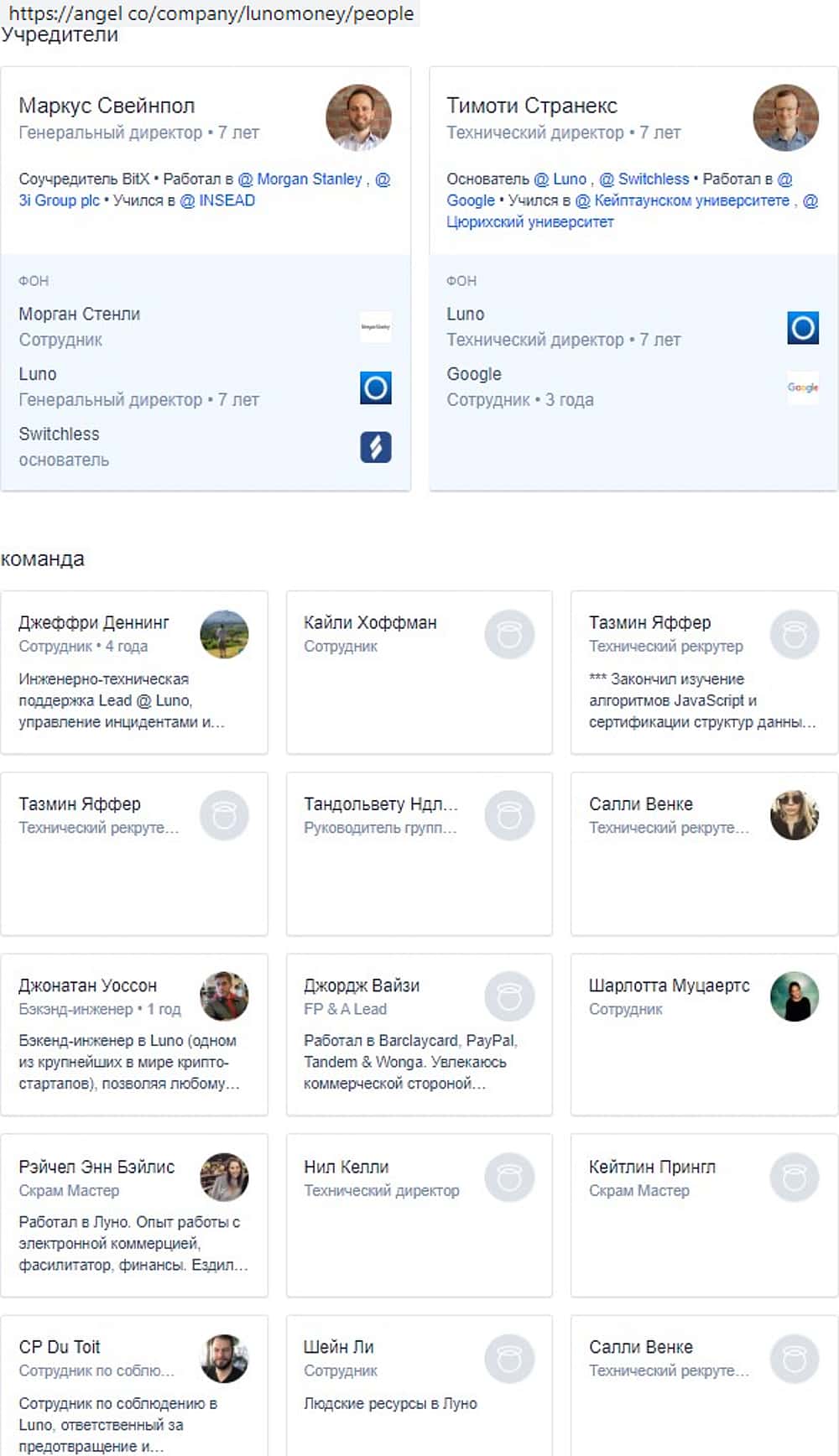Viewport: 839px width, 1456px height.
Task: Click Джордж Вайзи's placeholder avatar
Action: pyautogui.click(x=509, y=996)
